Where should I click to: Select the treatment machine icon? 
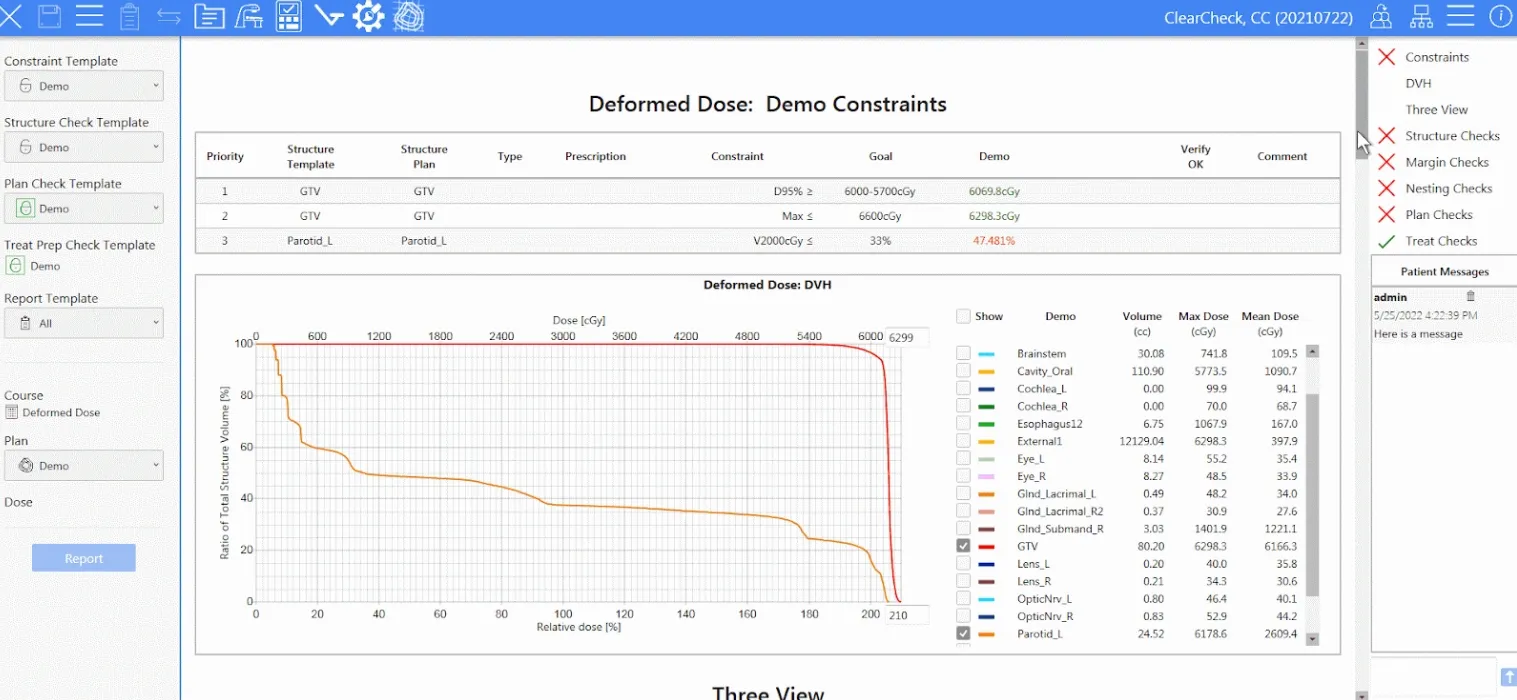tap(249, 16)
